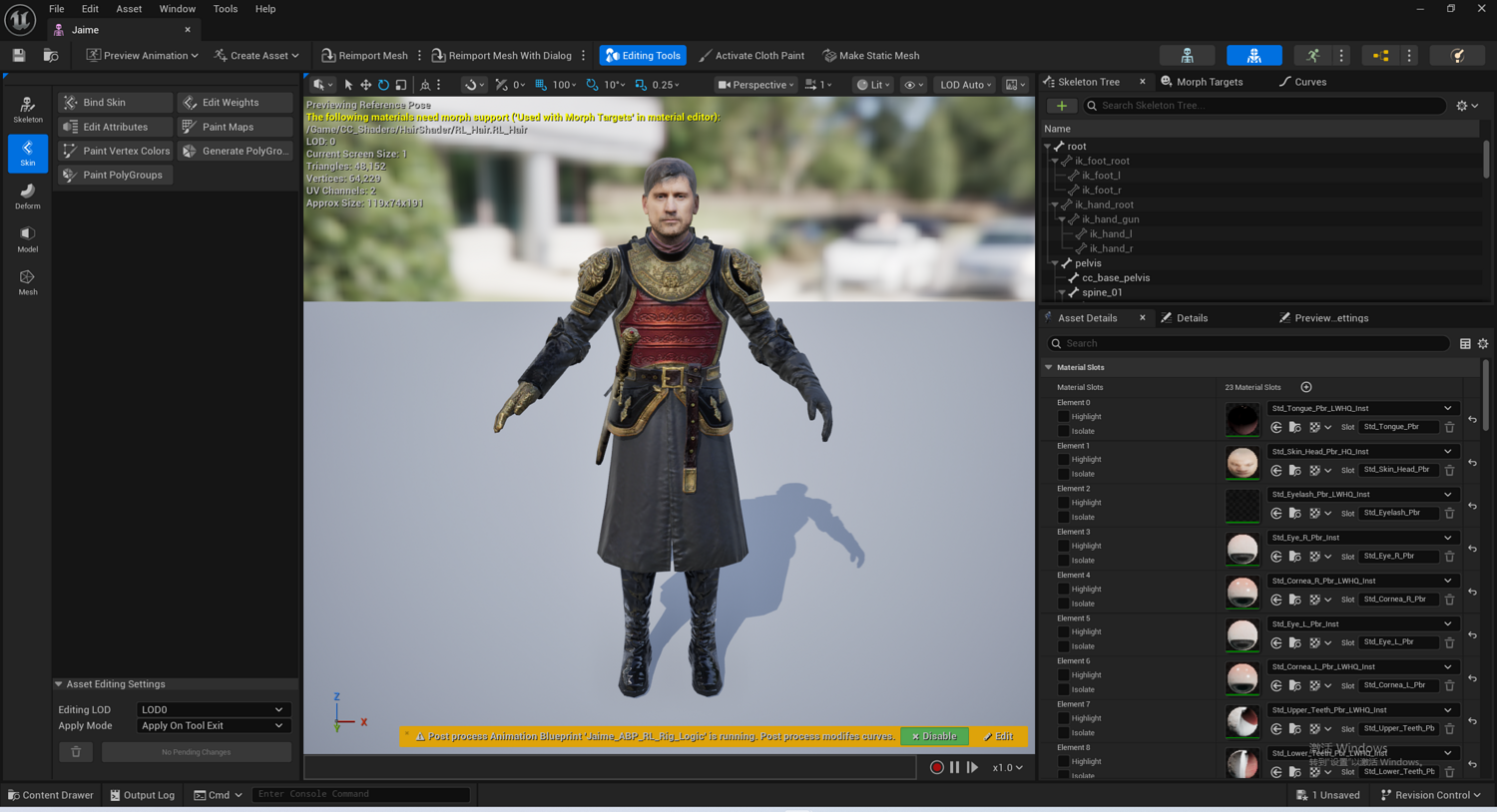Enable Isolate for Element 0
The width and height of the screenshot is (1497, 812).
point(1064,431)
